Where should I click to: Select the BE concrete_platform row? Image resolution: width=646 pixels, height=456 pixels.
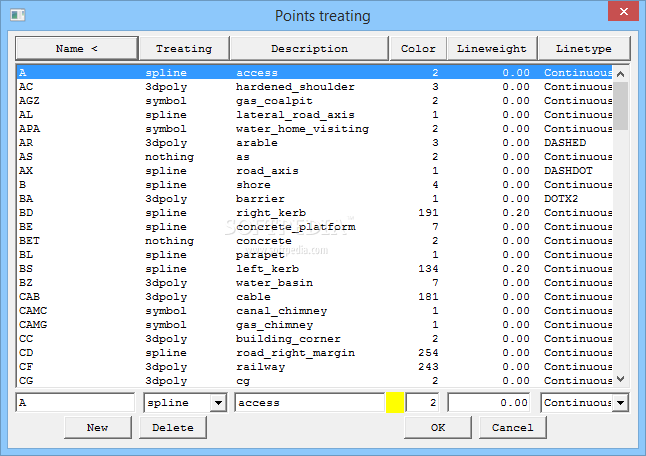315,227
